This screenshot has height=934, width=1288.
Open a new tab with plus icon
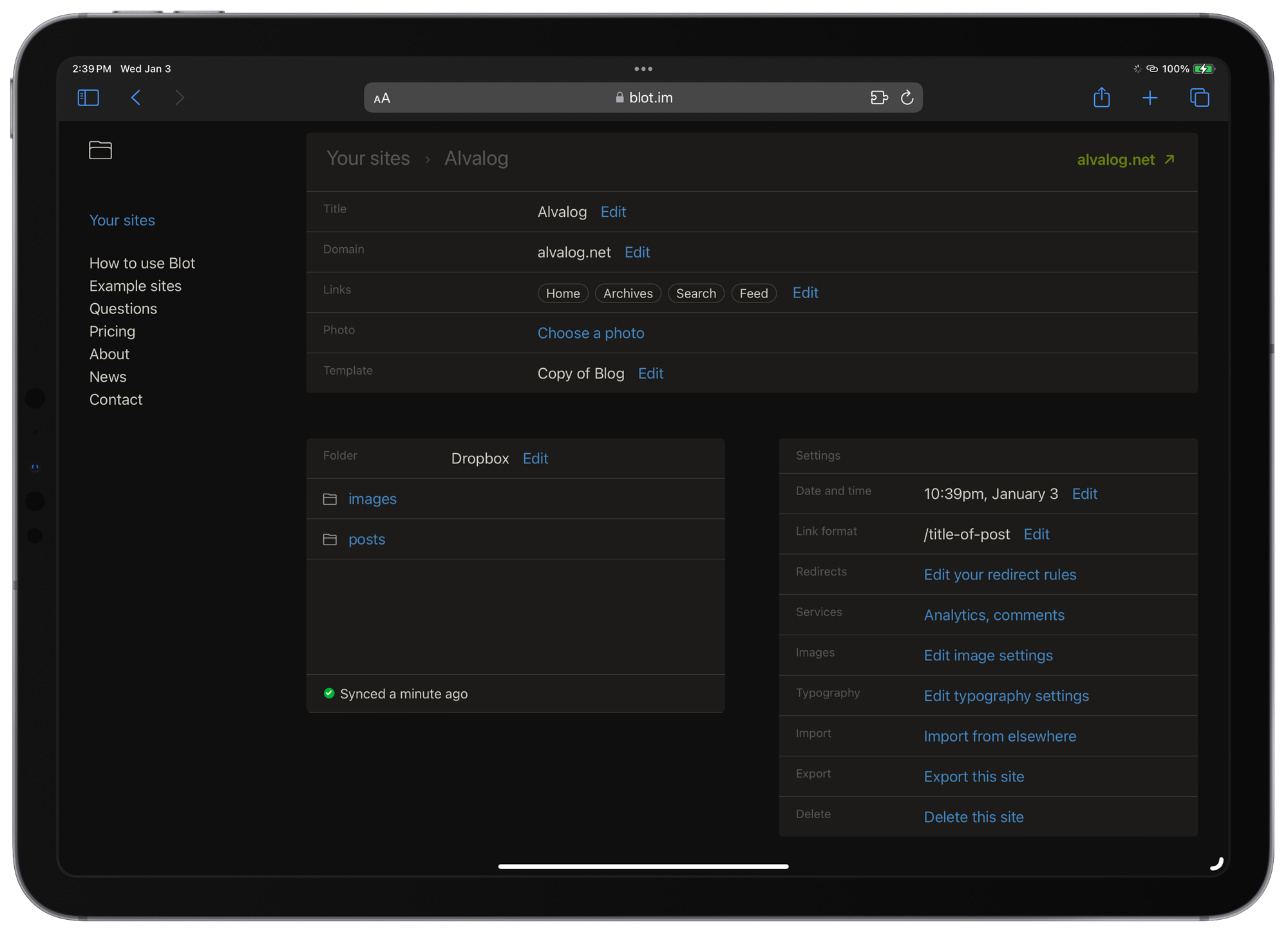tap(1150, 98)
